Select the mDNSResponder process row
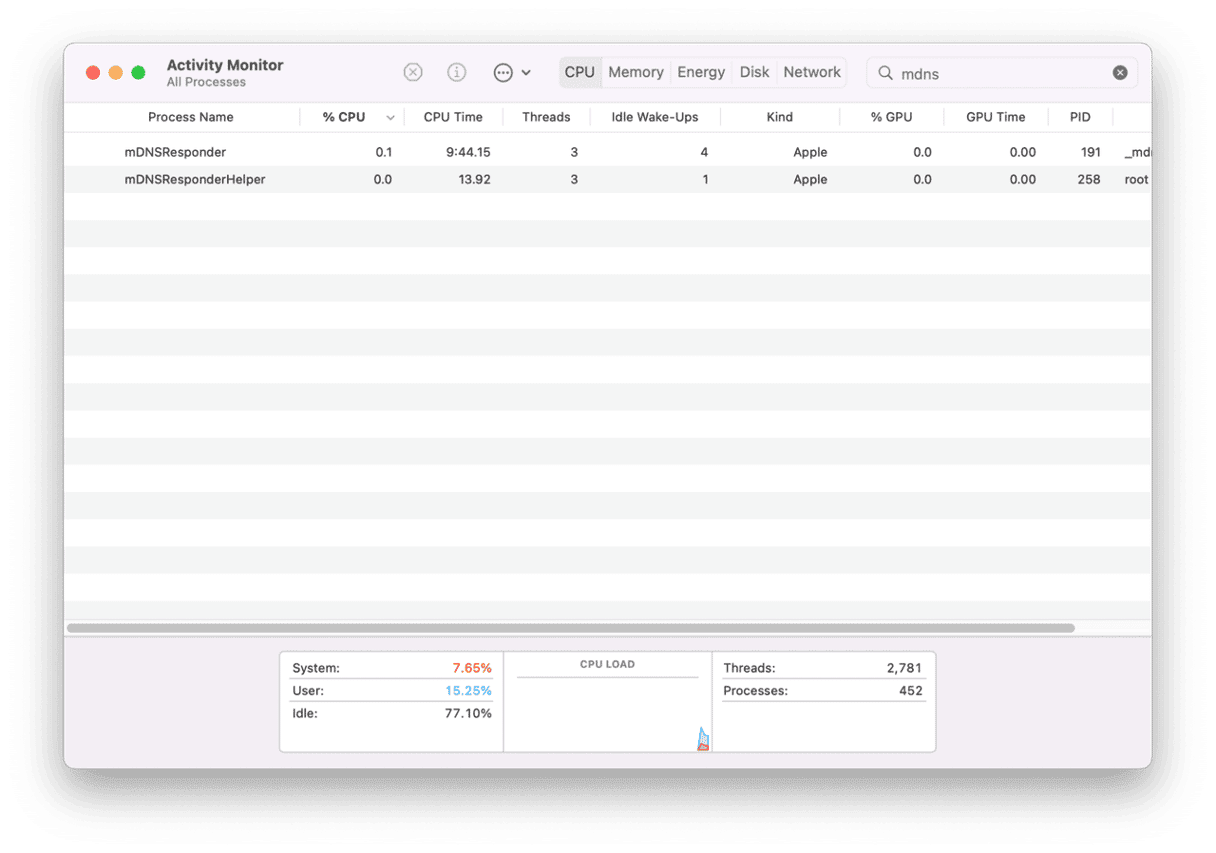 [x=175, y=152]
